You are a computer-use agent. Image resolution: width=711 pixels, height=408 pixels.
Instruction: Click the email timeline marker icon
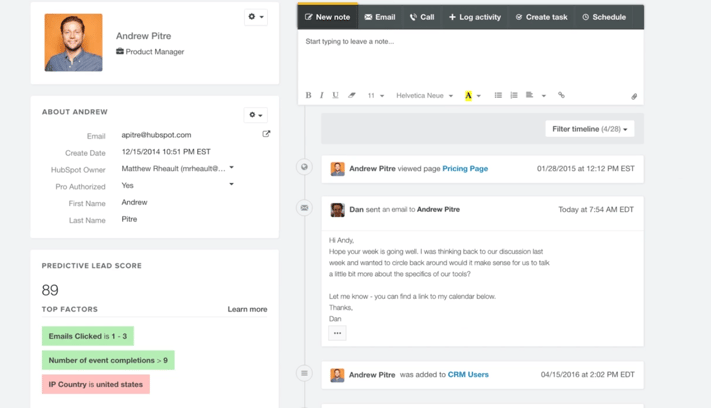304,208
